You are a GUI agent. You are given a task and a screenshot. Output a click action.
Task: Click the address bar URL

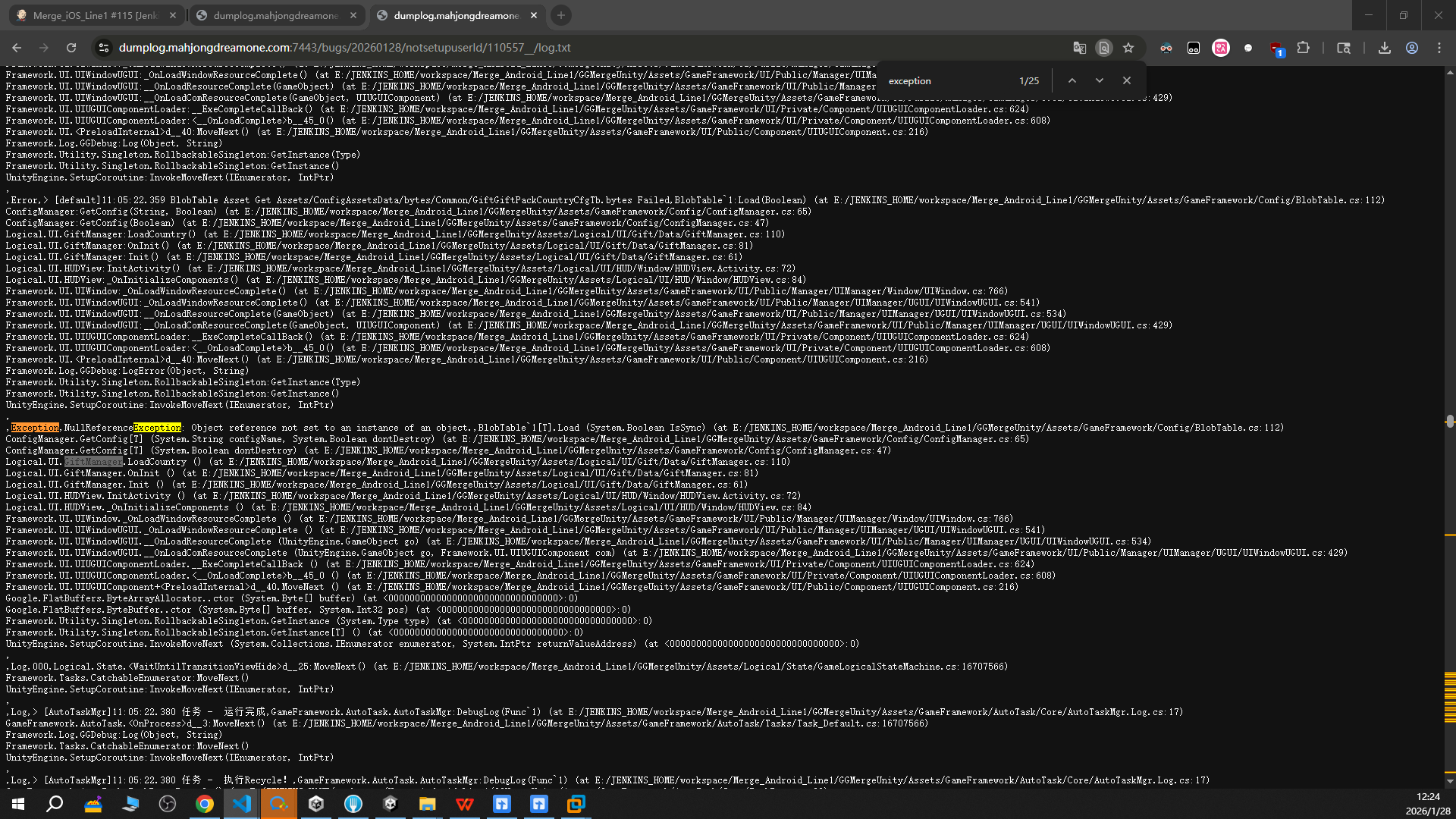tap(344, 48)
